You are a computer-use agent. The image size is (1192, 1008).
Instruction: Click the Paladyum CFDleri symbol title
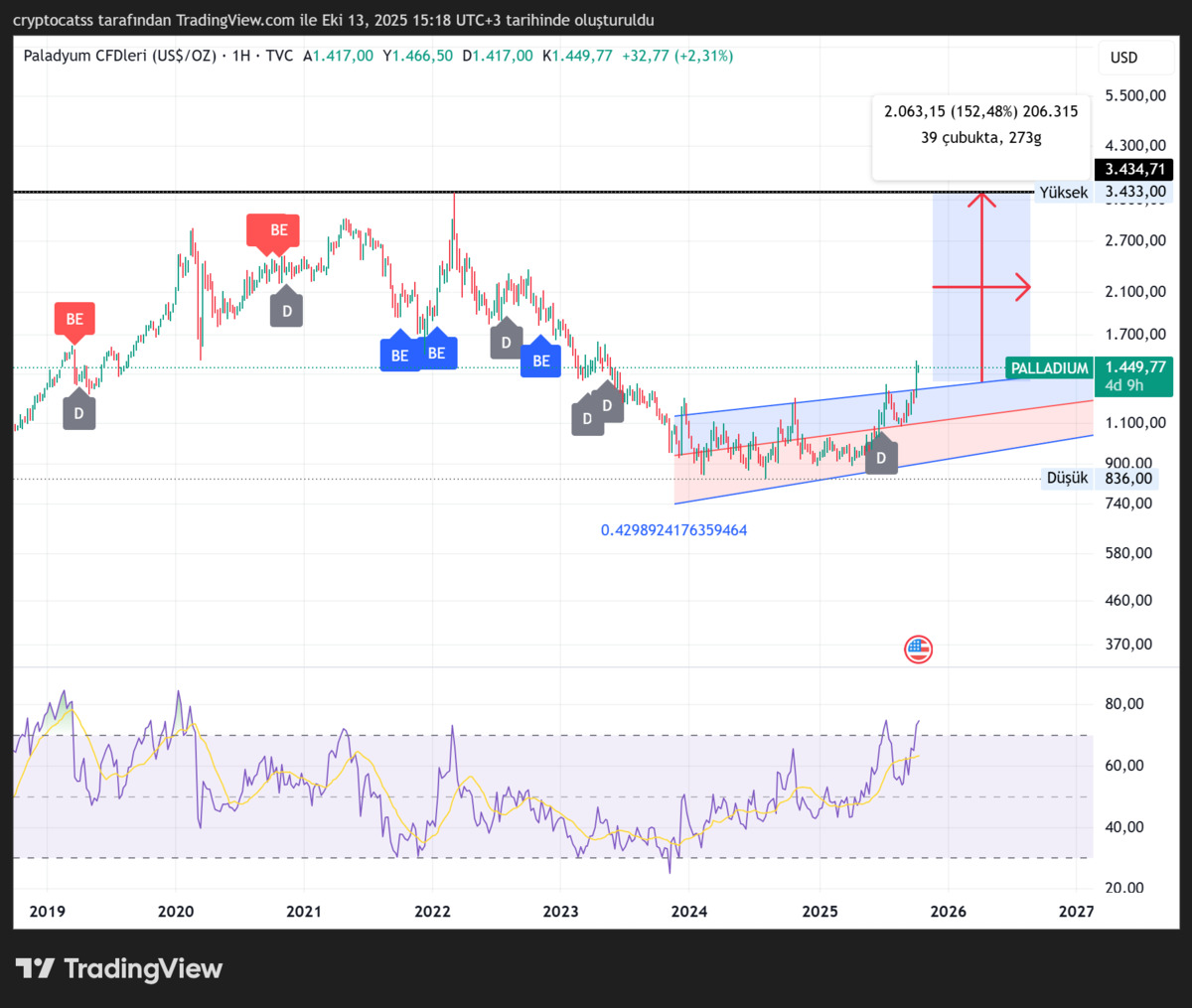(x=119, y=56)
